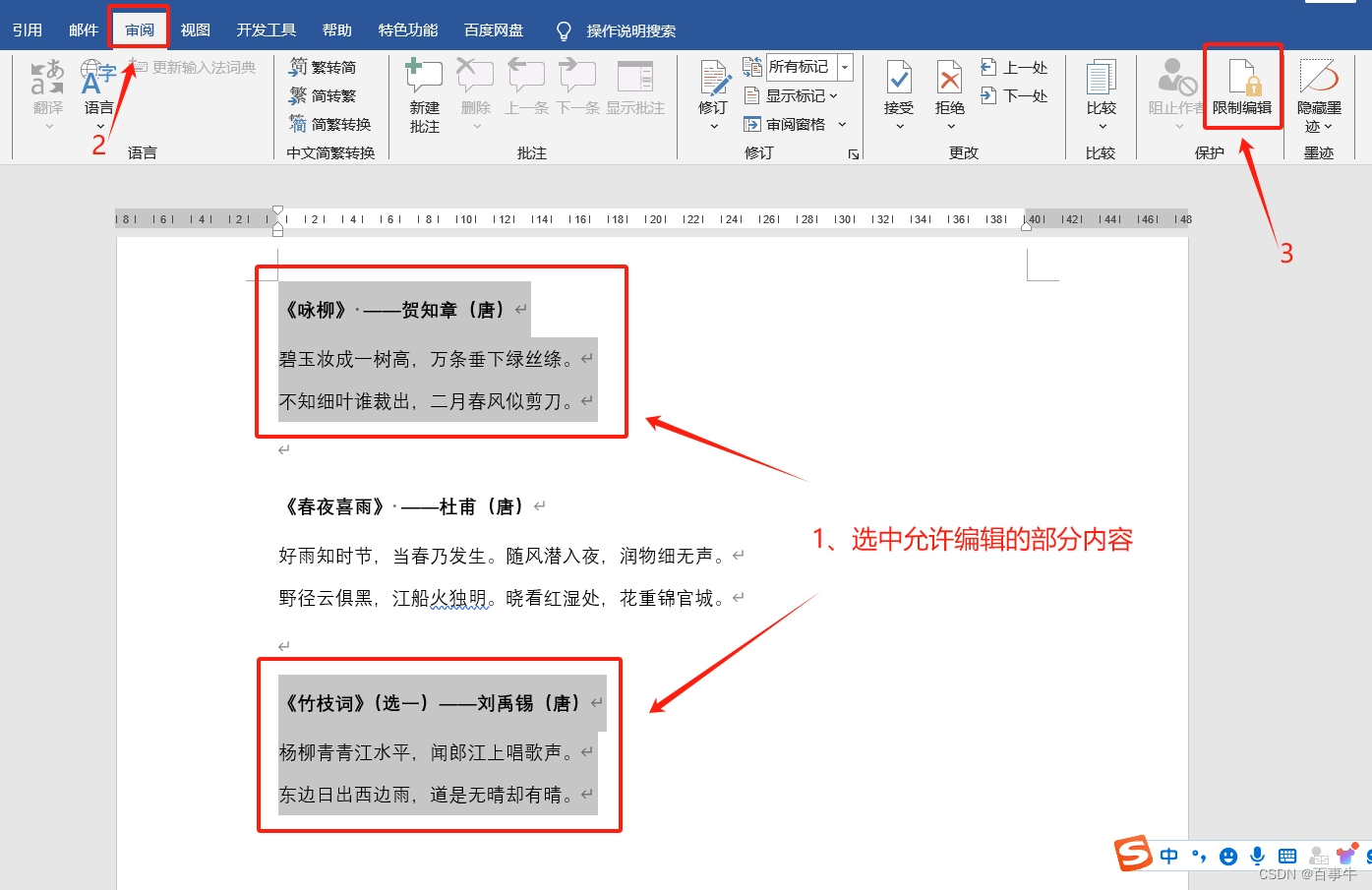
Task: Click the title 《咏柳》——贺知章（唐）
Action: click(x=395, y=310)
